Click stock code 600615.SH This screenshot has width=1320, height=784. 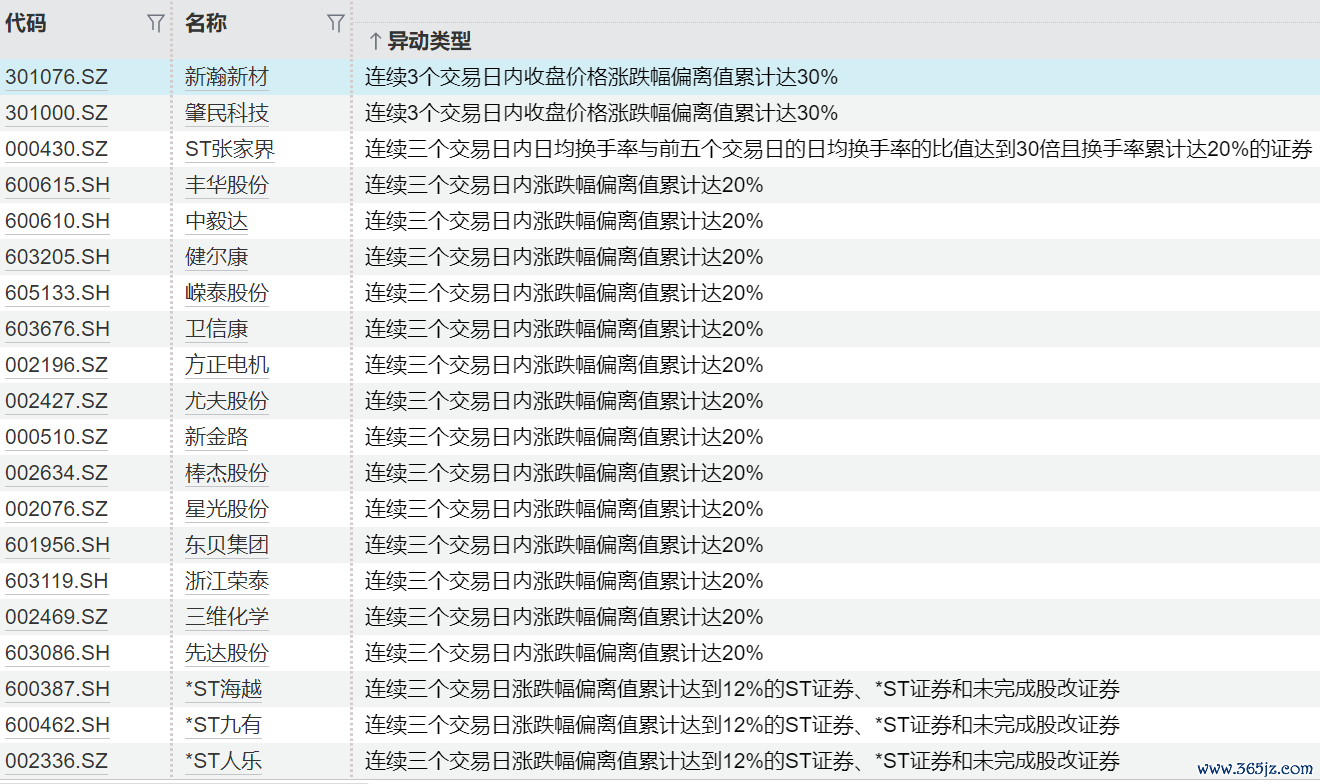pos(57,185)
